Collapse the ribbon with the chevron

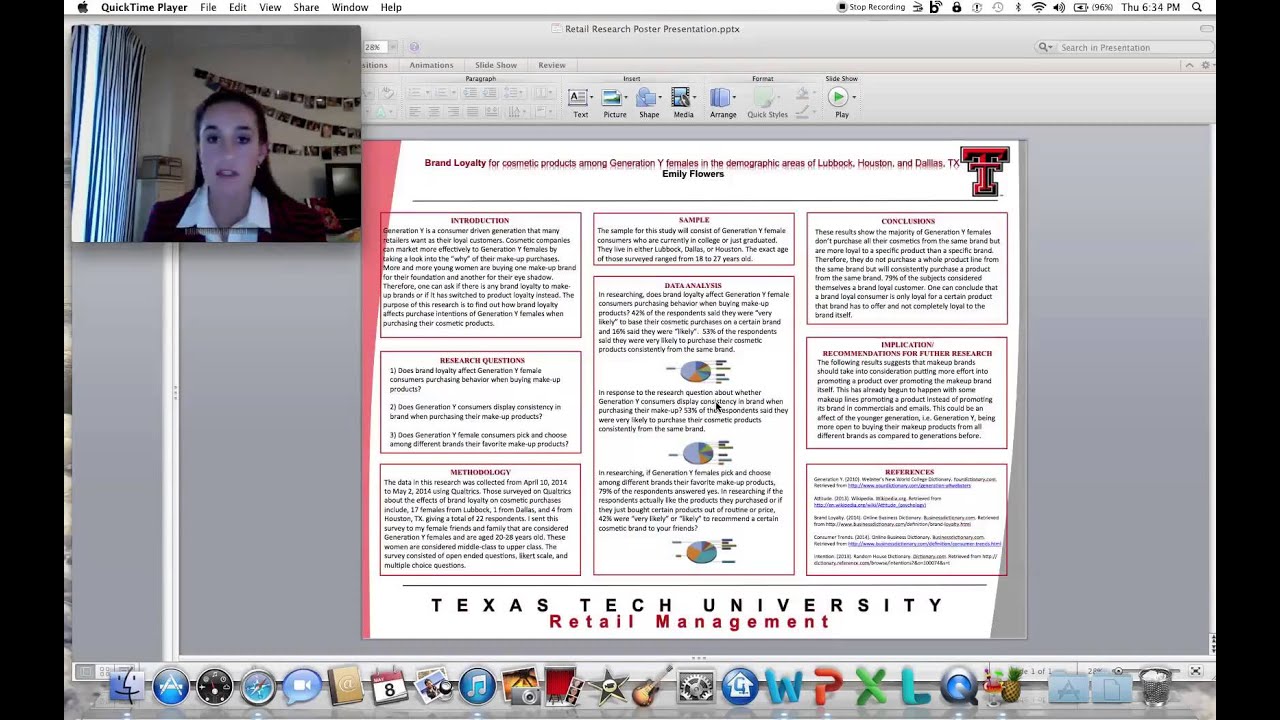tap(1190, 65)
